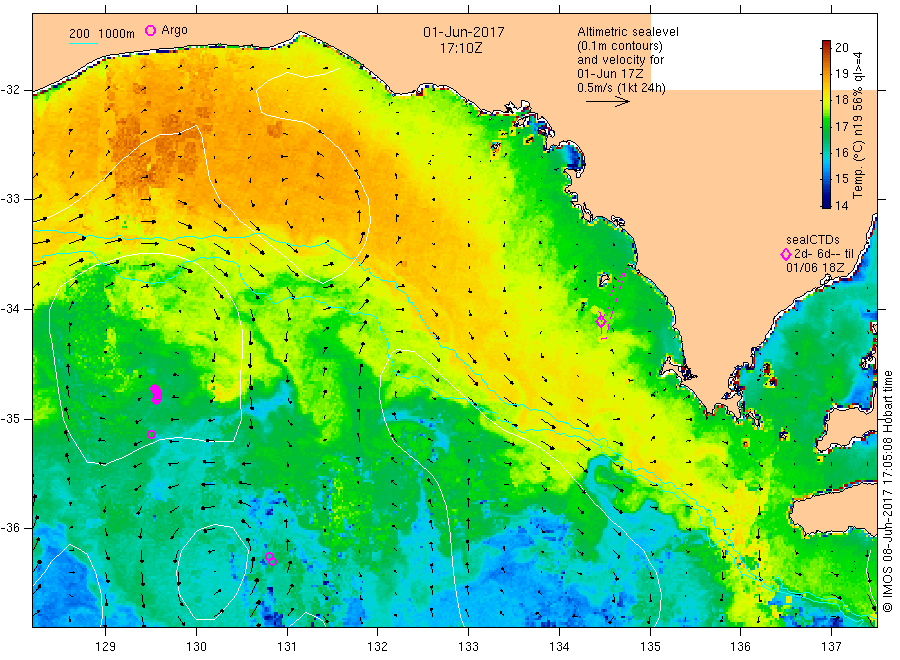Screen dimensions: 900x660
Task: Click longitude axis label 137
Action: click(x=831, y=647)
